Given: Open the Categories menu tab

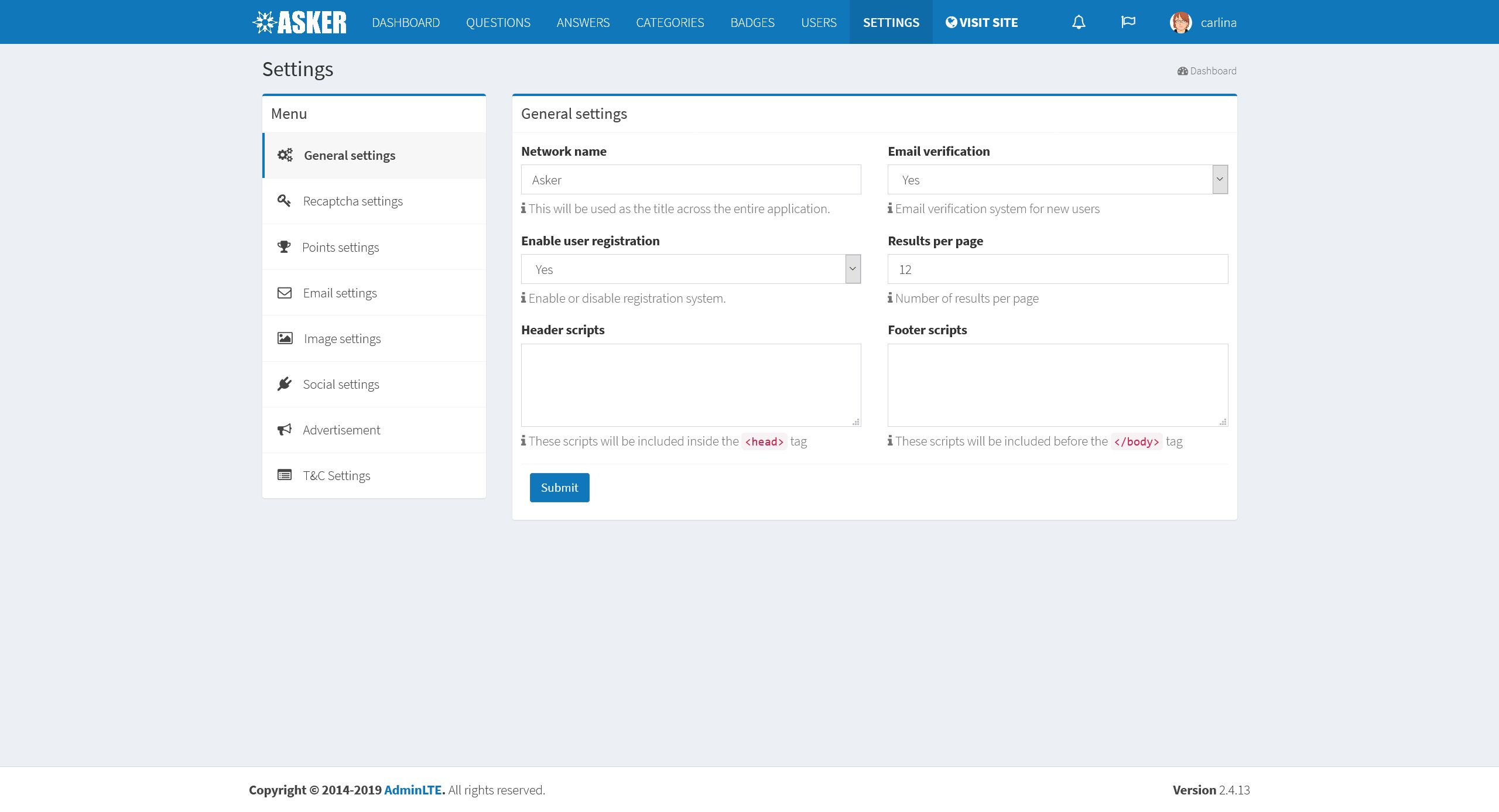Looking at the screenshot, I should [670, 22].
